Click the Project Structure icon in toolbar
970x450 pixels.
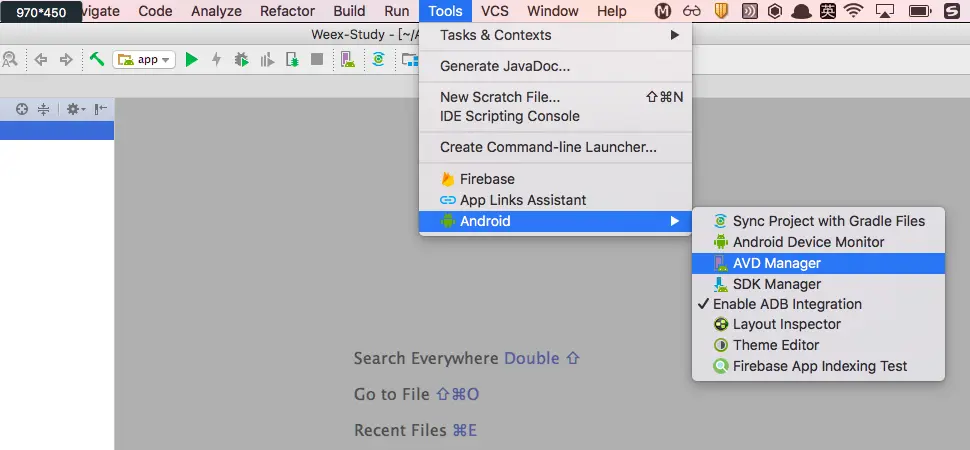coord(410,59)
